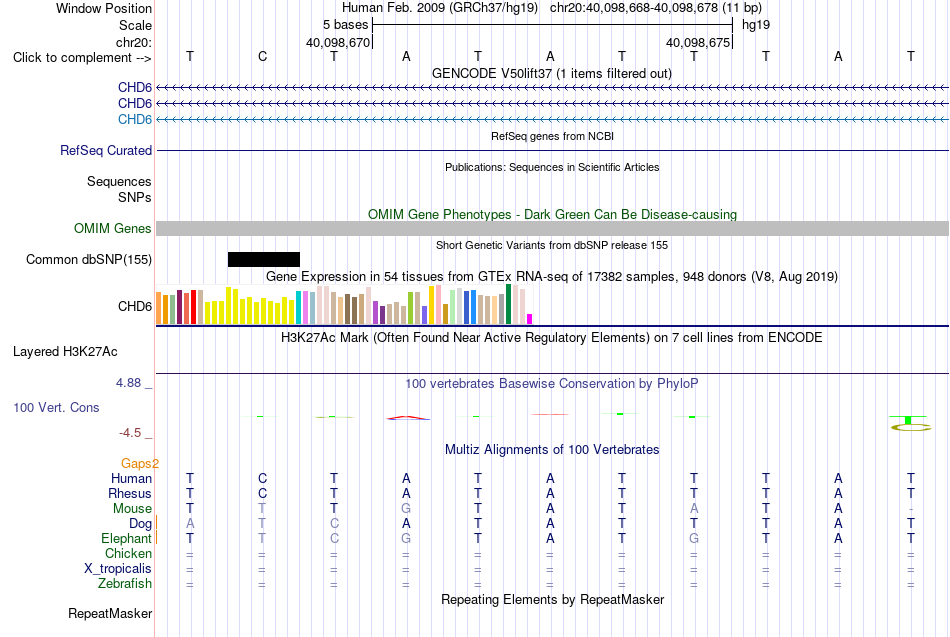Select the Human alignment row label

pyautogui.click(x=131, y=479)
